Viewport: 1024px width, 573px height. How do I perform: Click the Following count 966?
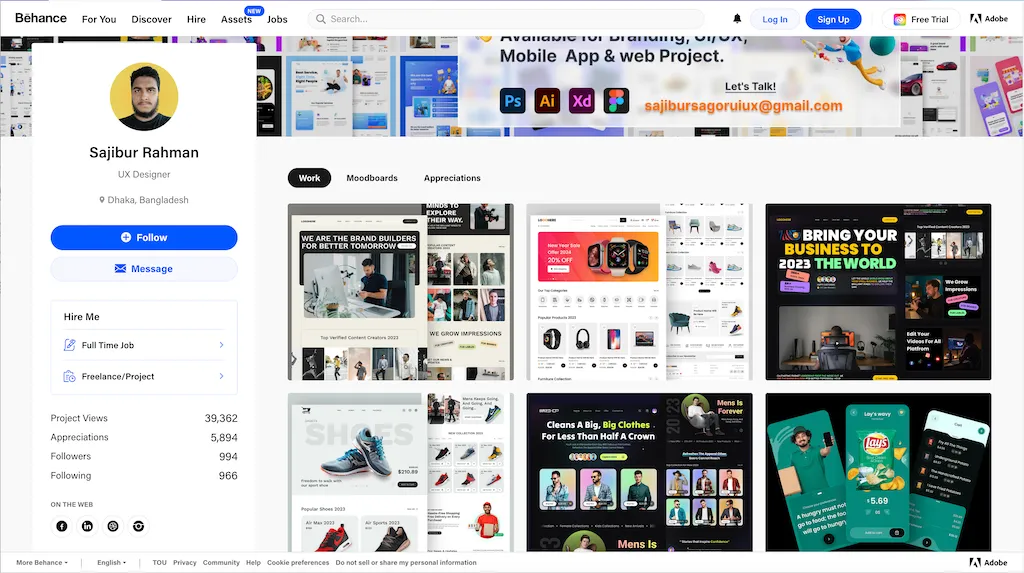click(228, 476)
